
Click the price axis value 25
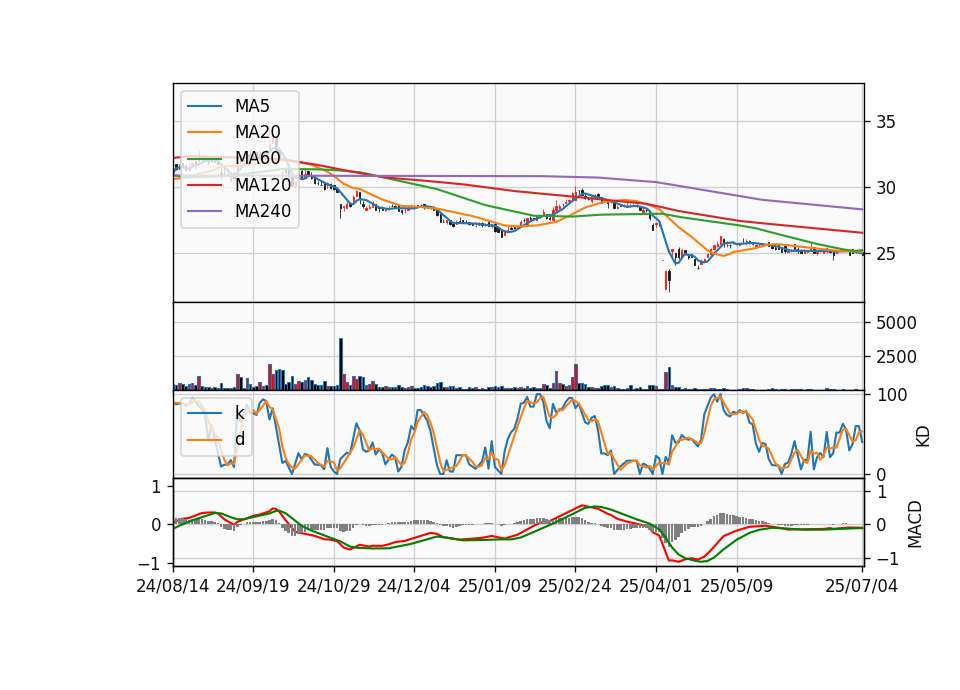pyautogui.click(x=885, y=253)
